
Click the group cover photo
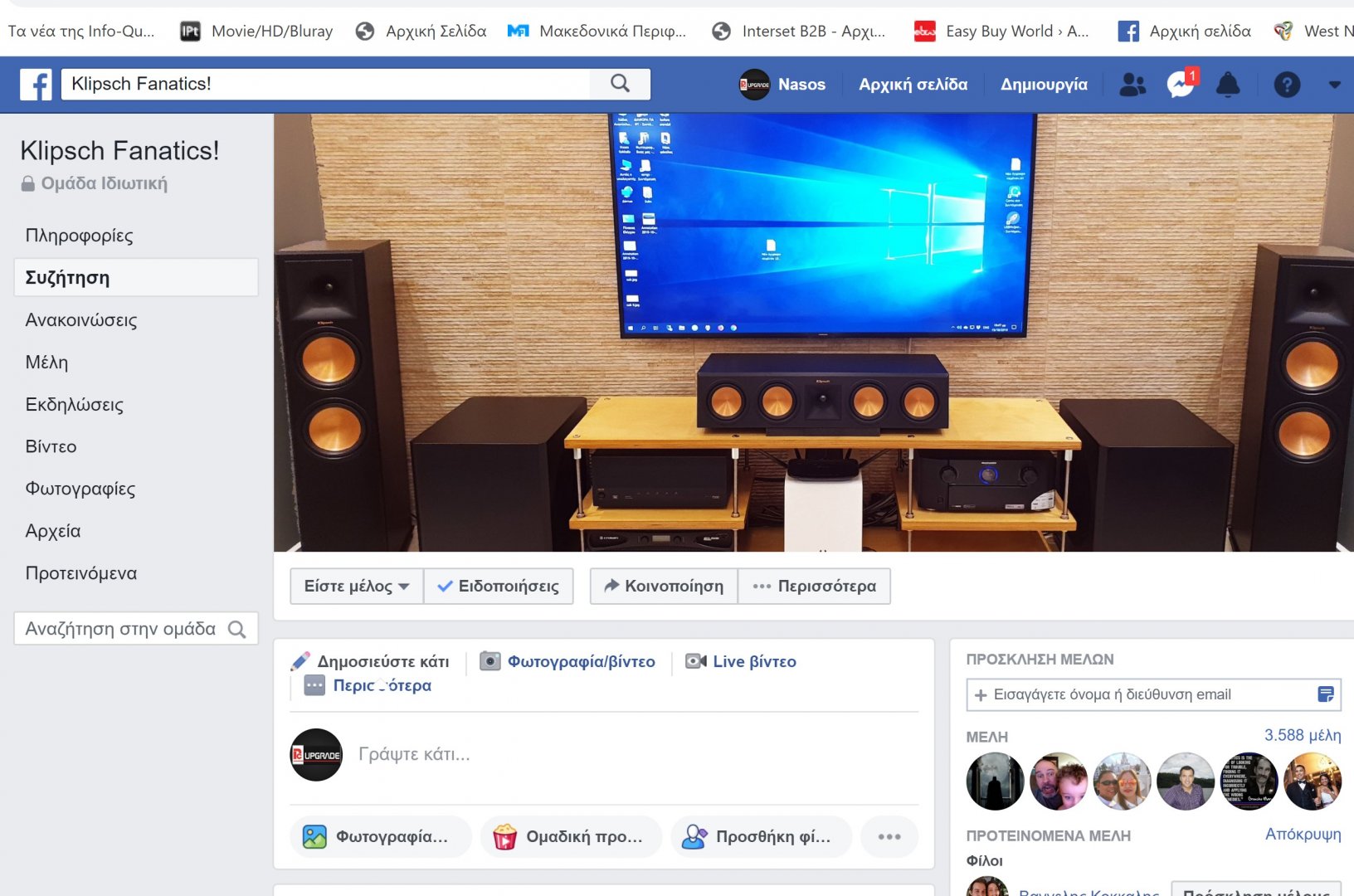[x=814, y=332]
